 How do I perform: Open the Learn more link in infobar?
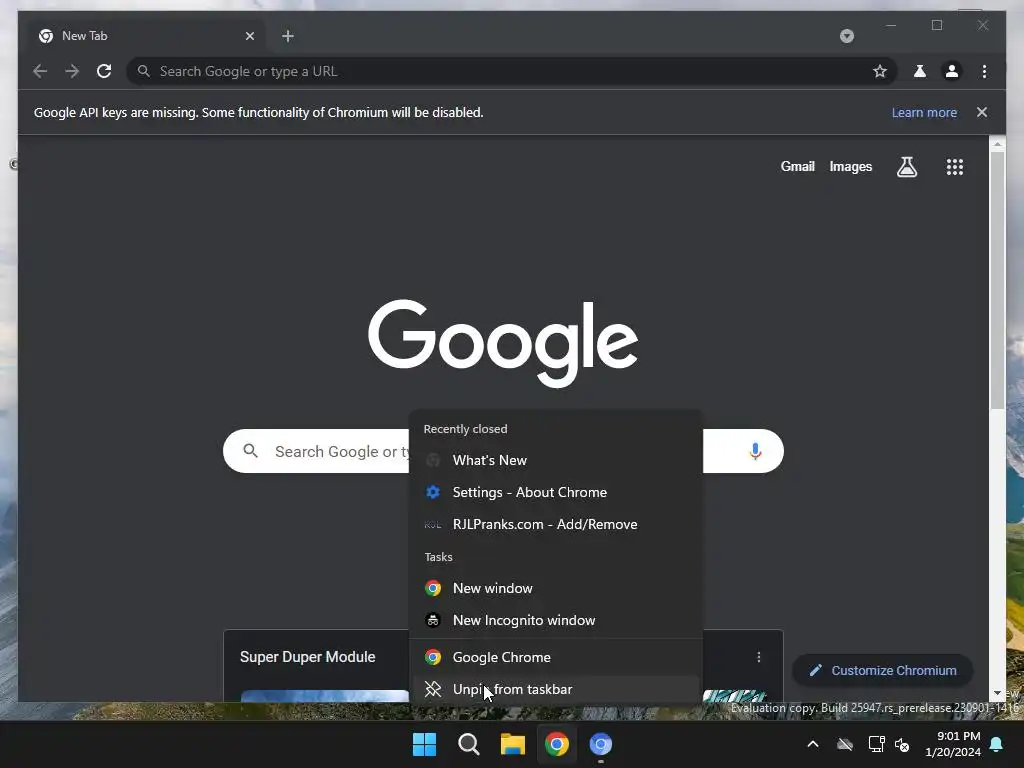pos(924,112)
